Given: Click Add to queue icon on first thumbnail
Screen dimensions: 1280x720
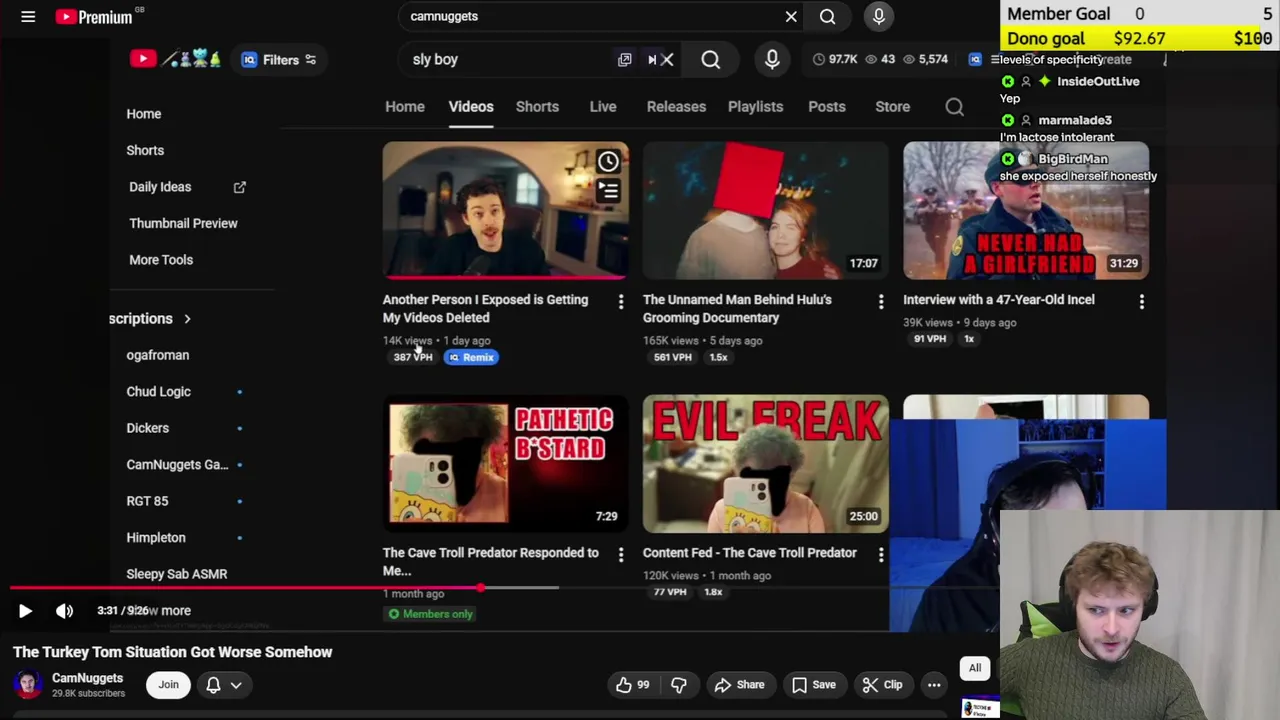Looking at the screenshot, I should pos(608,190).
